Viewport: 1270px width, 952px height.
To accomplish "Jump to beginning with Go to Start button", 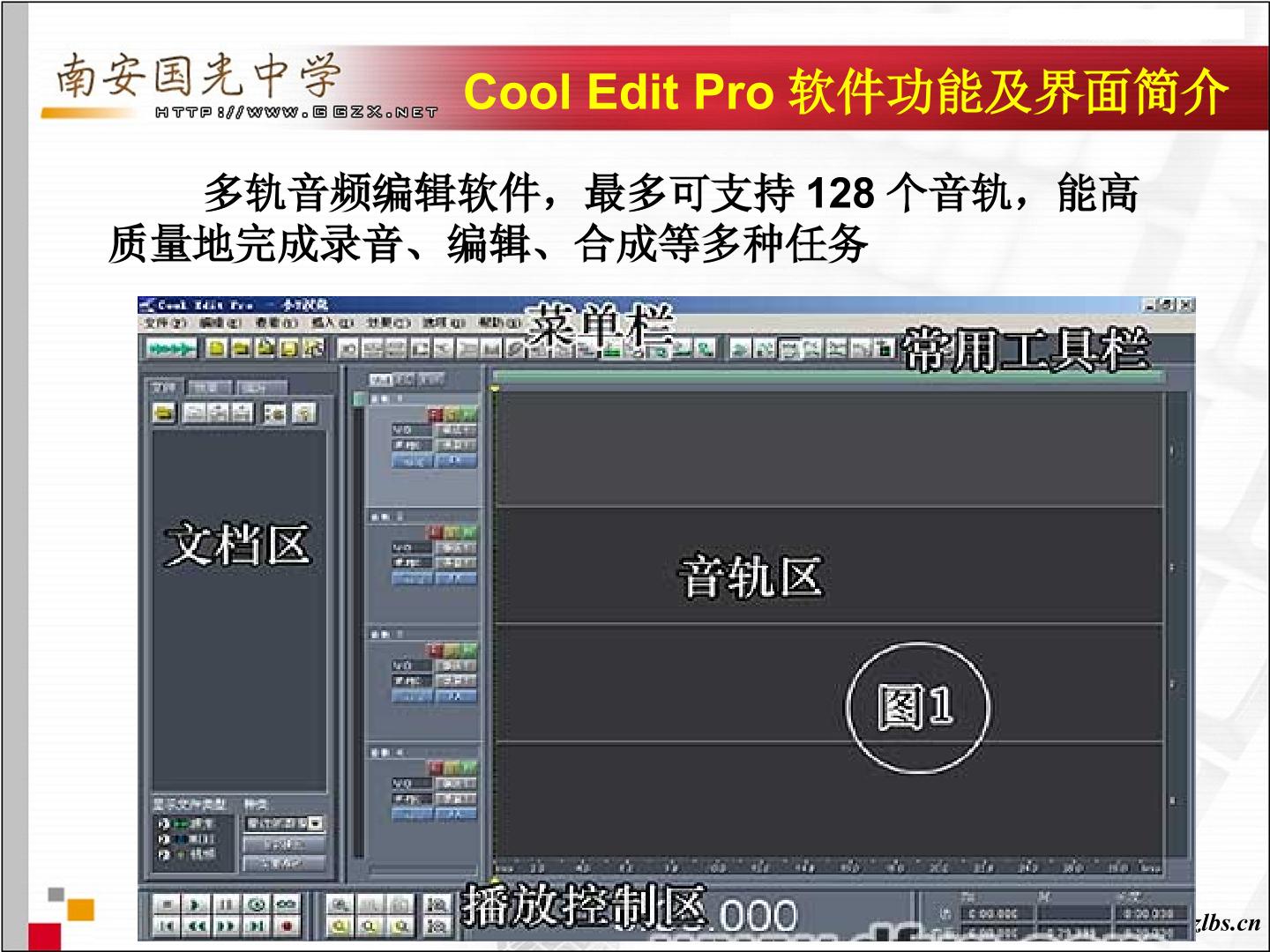I will pyautogui.click(x=167, y=926).
